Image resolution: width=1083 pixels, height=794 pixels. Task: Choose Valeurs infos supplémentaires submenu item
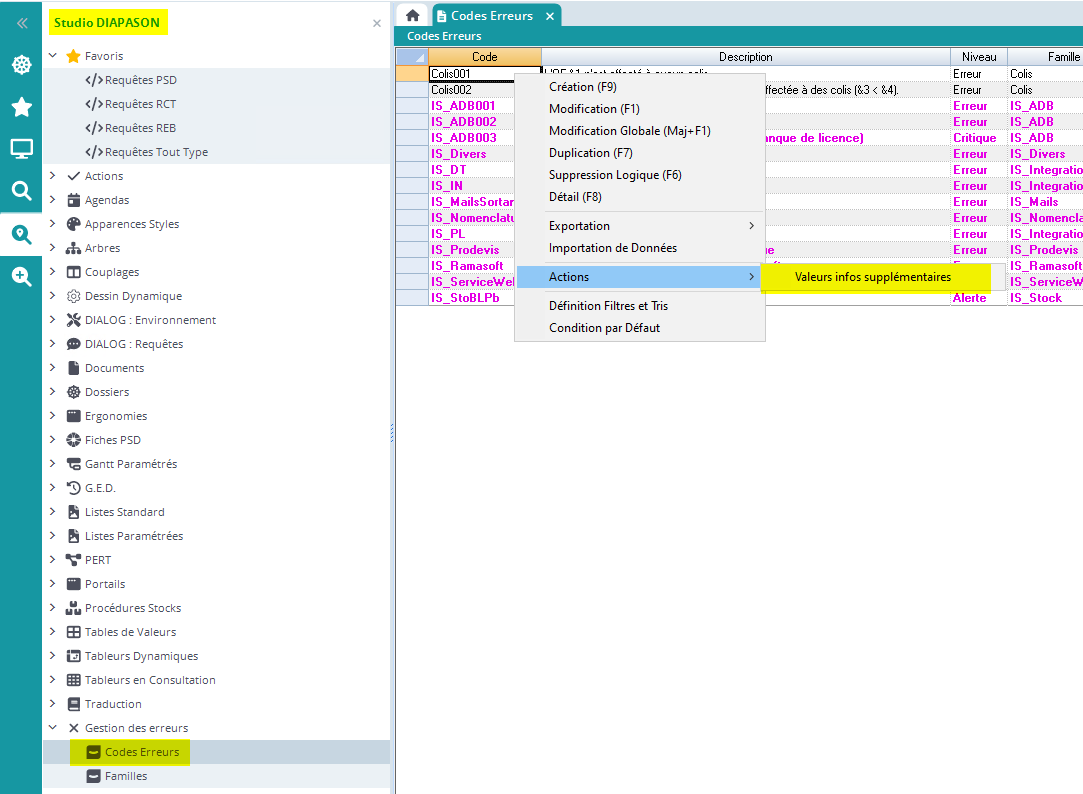coord(872,277)
